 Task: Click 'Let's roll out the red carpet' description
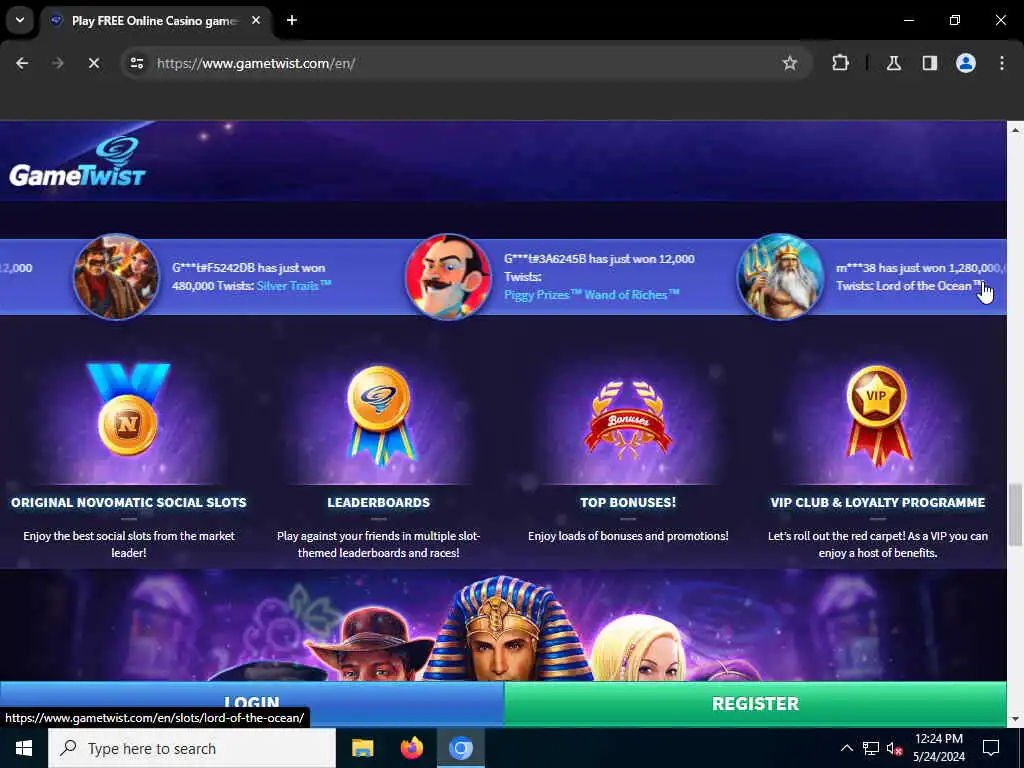point(878,544)
